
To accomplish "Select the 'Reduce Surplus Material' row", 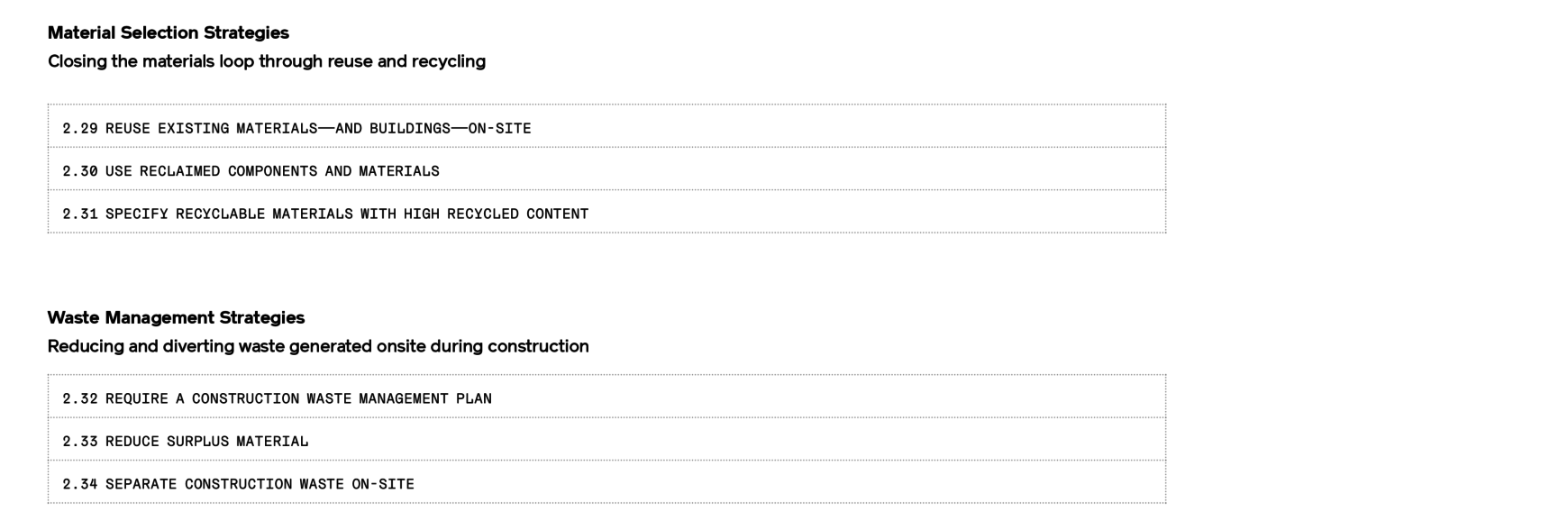I will (x=606, y=439).
